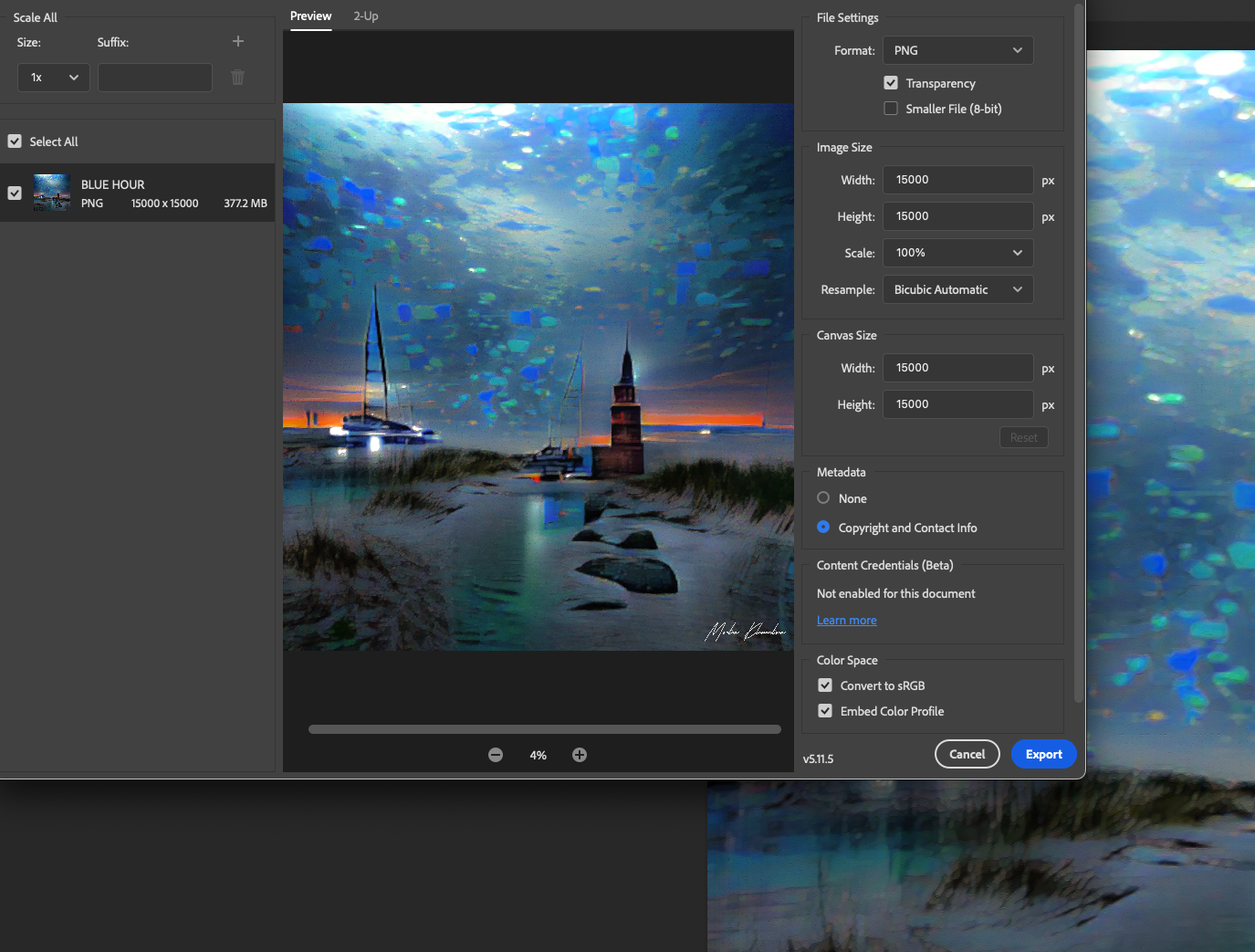
Task: Click the preview horizontal scrollbar
Action: pyautogui.click(x=545, y=729)
